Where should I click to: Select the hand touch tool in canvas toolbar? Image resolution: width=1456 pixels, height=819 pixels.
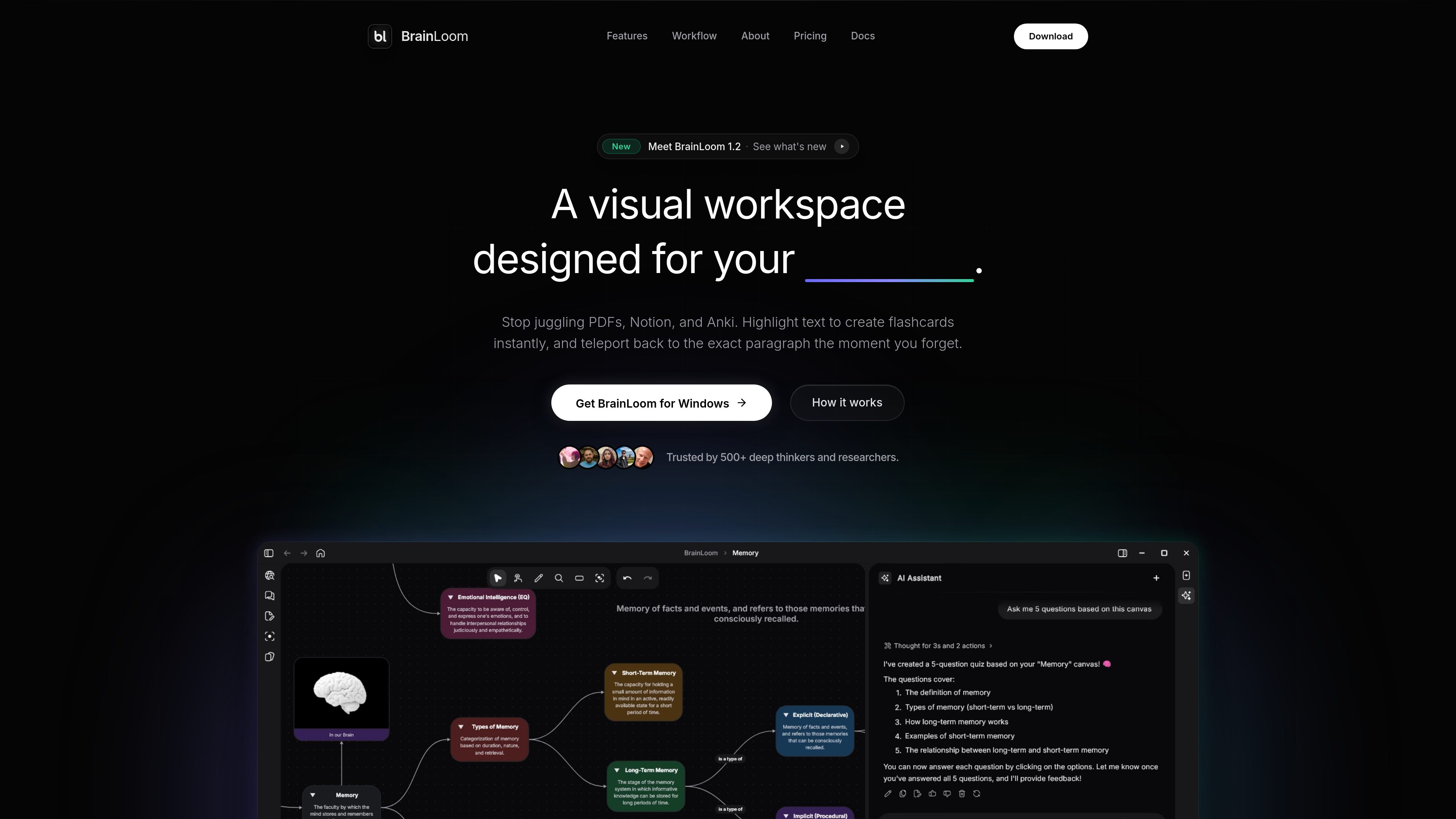[x=518, y=577]
